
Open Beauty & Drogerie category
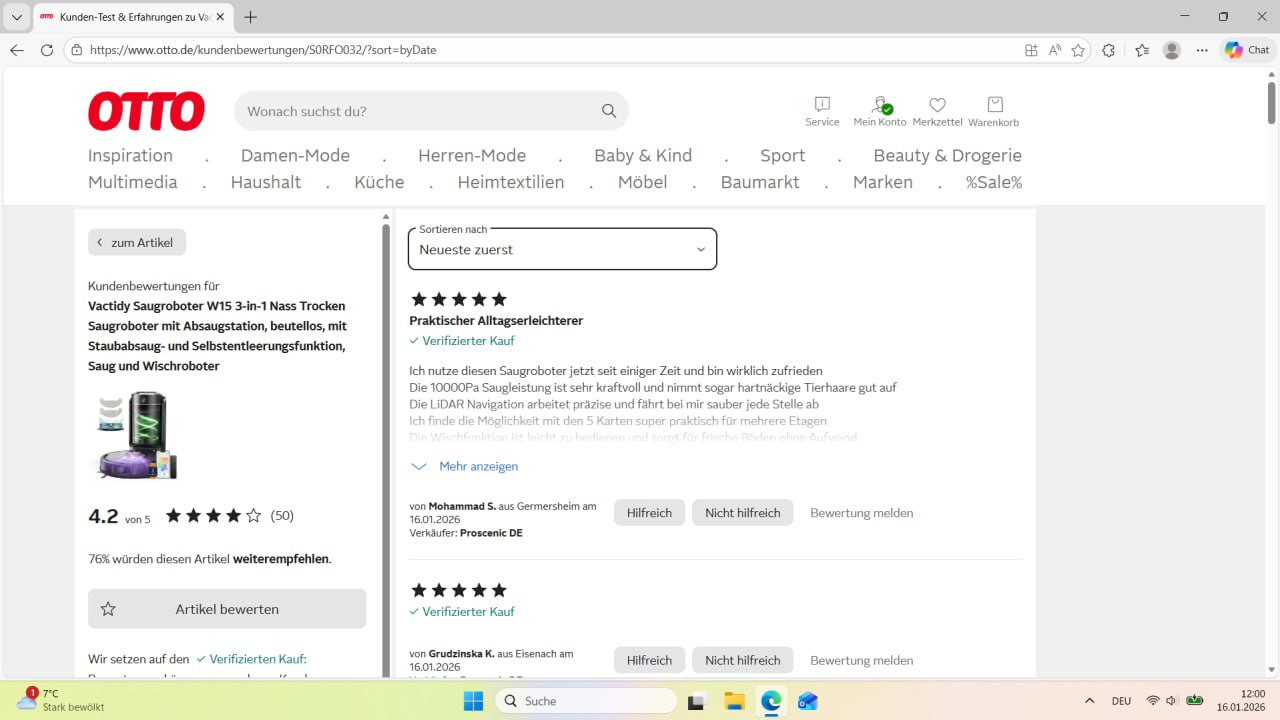click(947, 155)
